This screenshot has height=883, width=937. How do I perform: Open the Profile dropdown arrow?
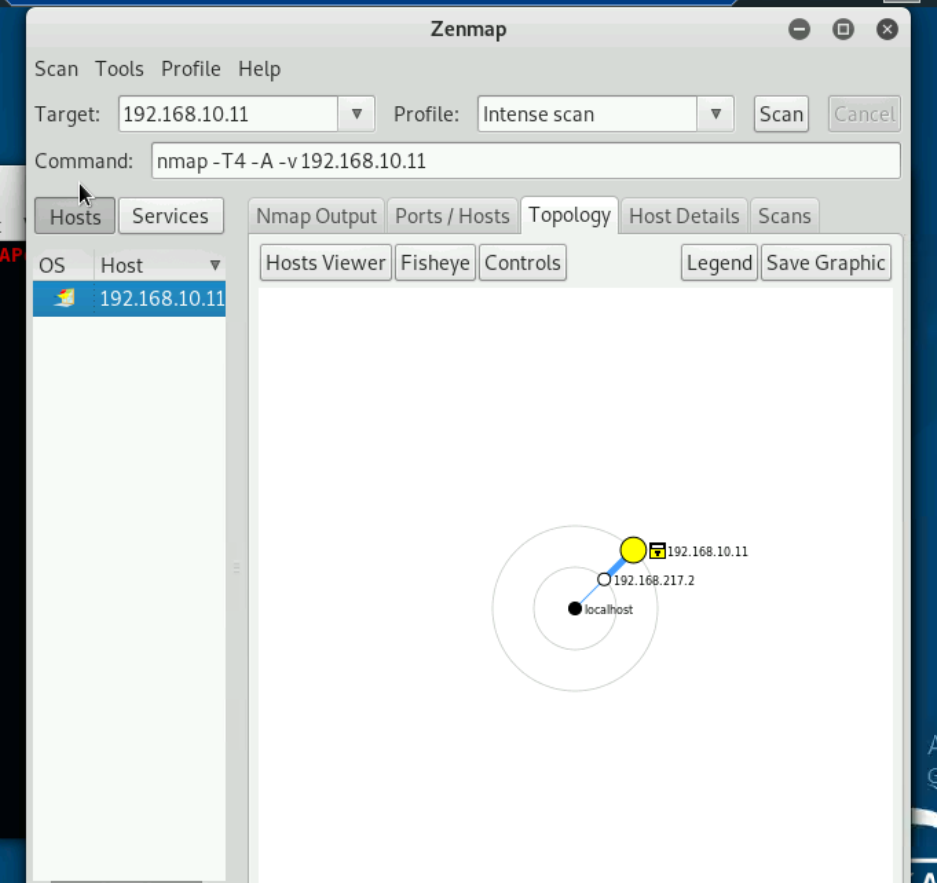pos(715,114)
